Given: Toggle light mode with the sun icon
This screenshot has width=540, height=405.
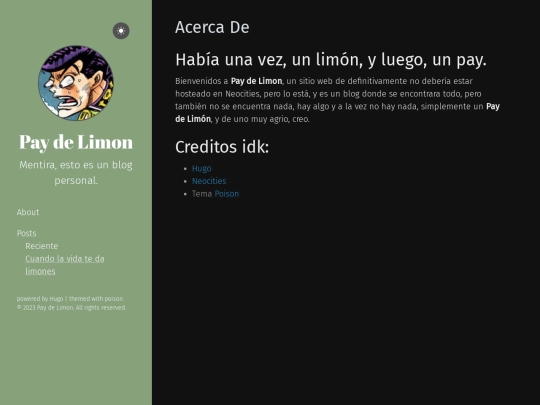Looking at the screenshot, I should (x=121, y=31).
